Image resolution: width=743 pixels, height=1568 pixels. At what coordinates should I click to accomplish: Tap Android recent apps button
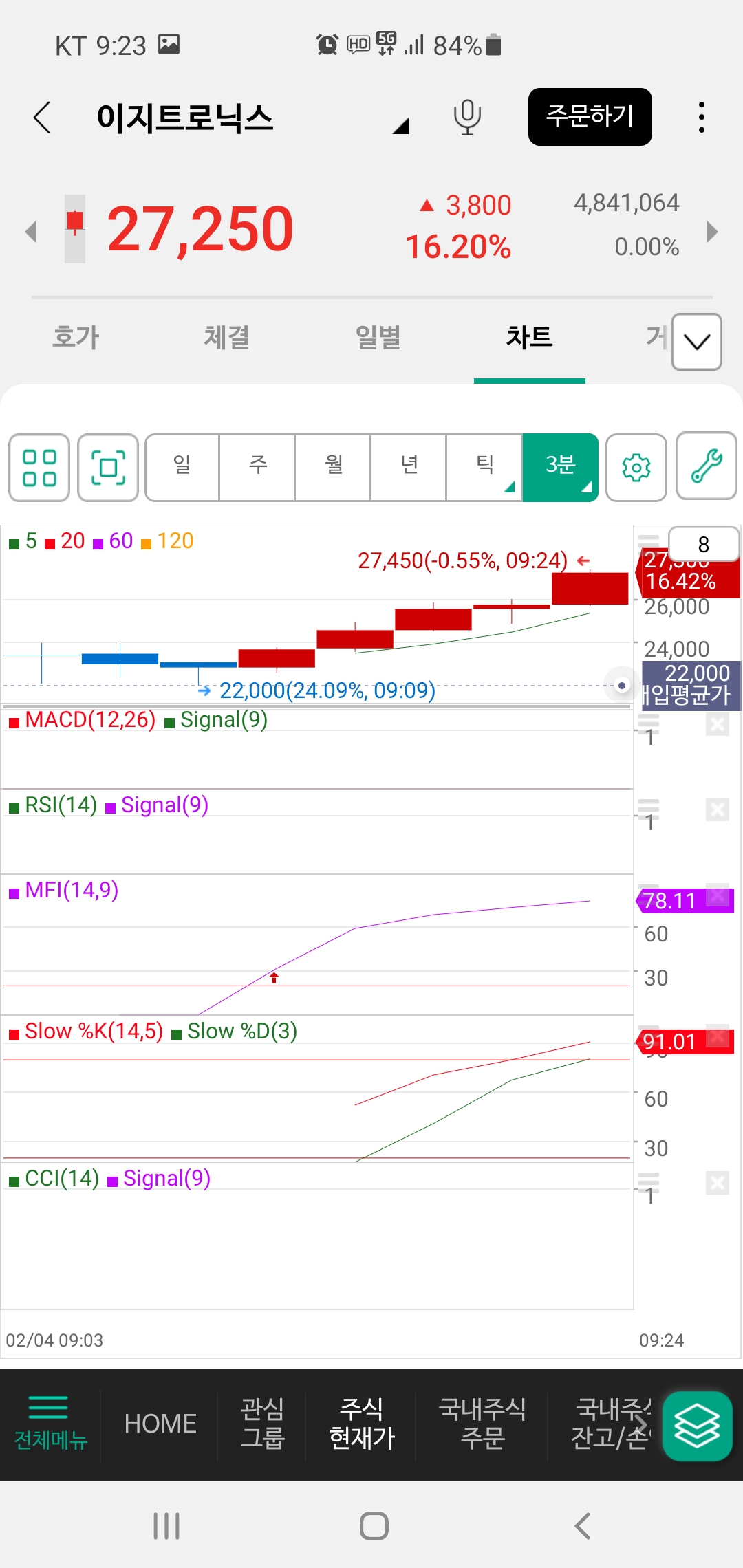point(166,1526)
